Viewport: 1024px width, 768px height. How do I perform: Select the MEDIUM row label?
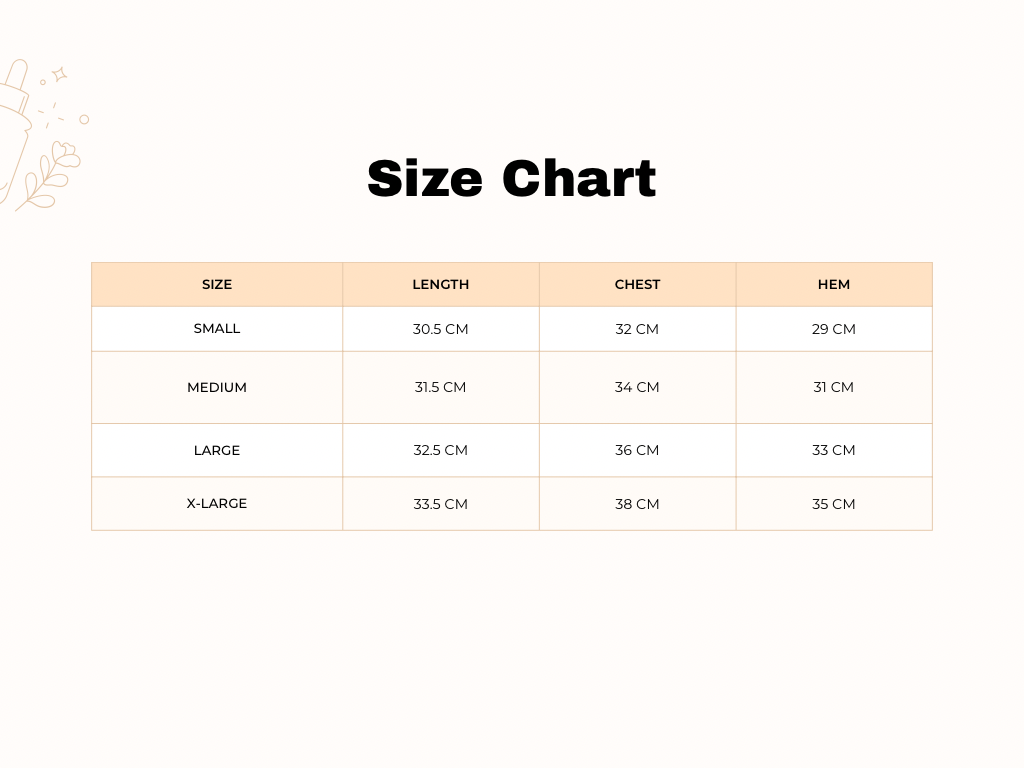pyautogui.click(x=217, y=387)
